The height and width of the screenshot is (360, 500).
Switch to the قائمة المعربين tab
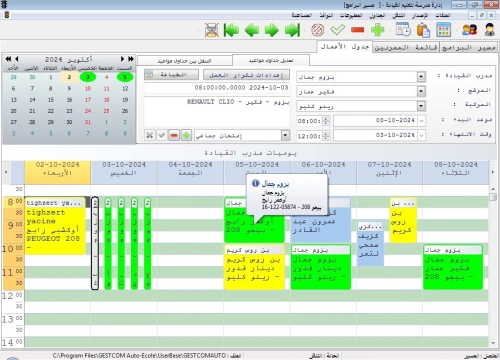(x=406, y=48)
